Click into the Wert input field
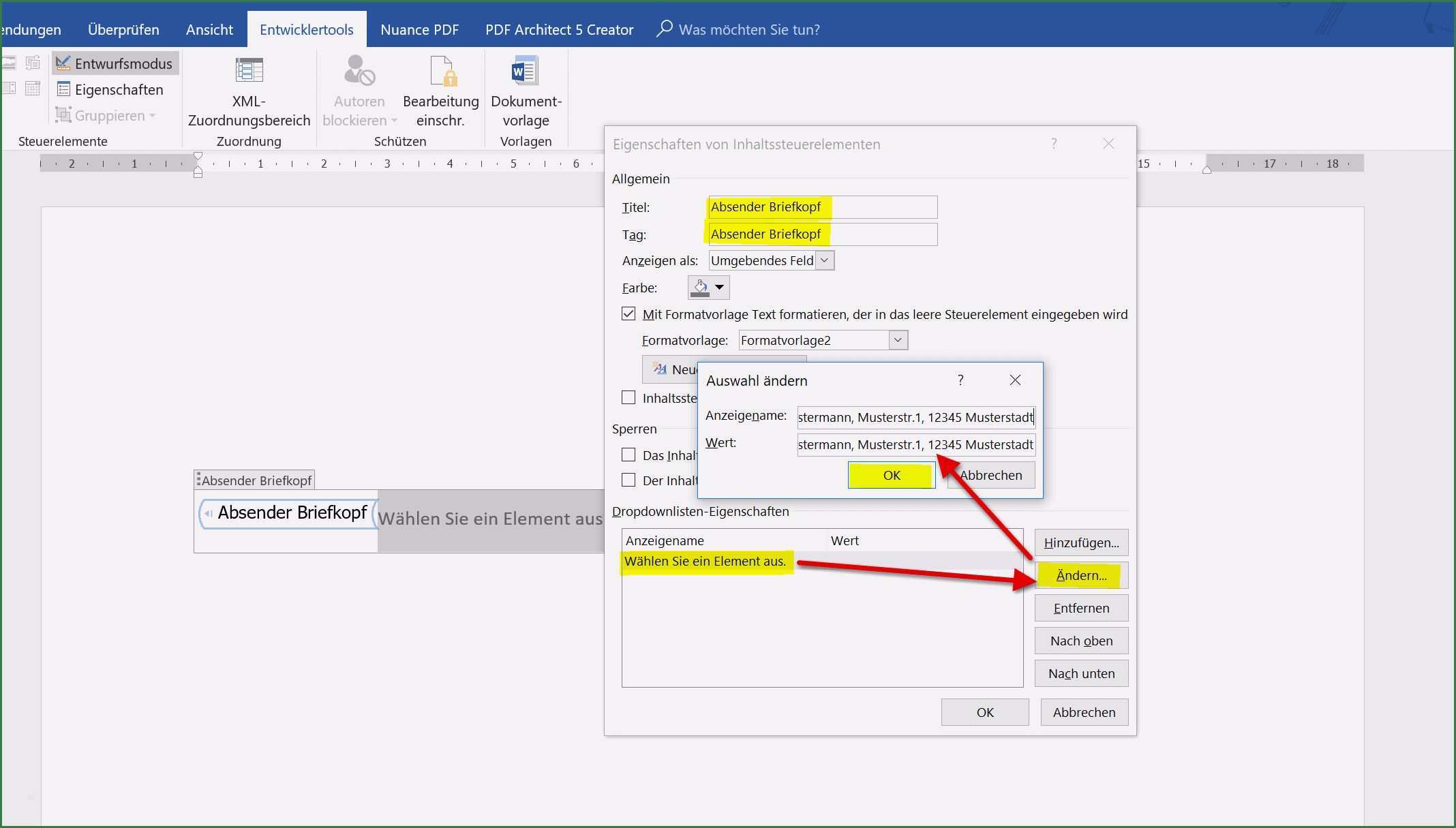Image resolution: width=1456 pixels, height=828 pixels. 915,445
